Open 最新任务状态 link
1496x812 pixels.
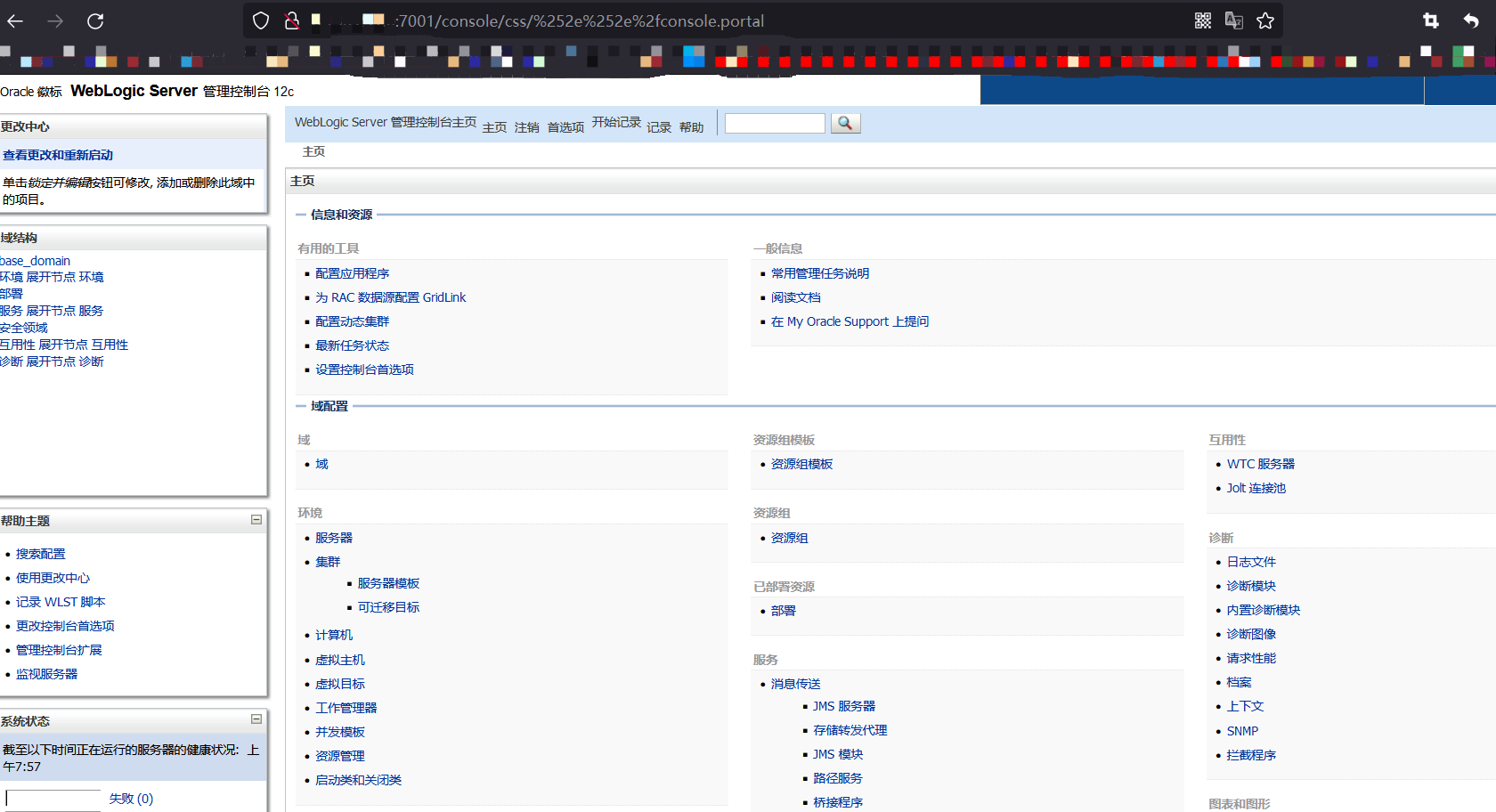point(352,345)
